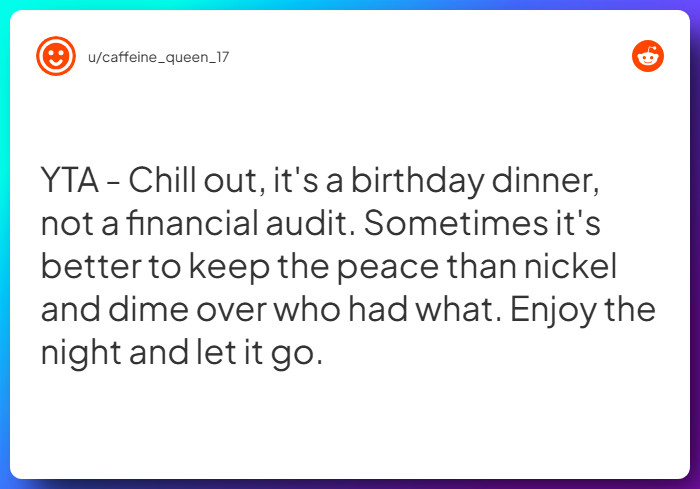The width and height of the screenshot is (700, 489).
Task: Click the word "Sometimes" in the comment
Action: tap(455, 223)
